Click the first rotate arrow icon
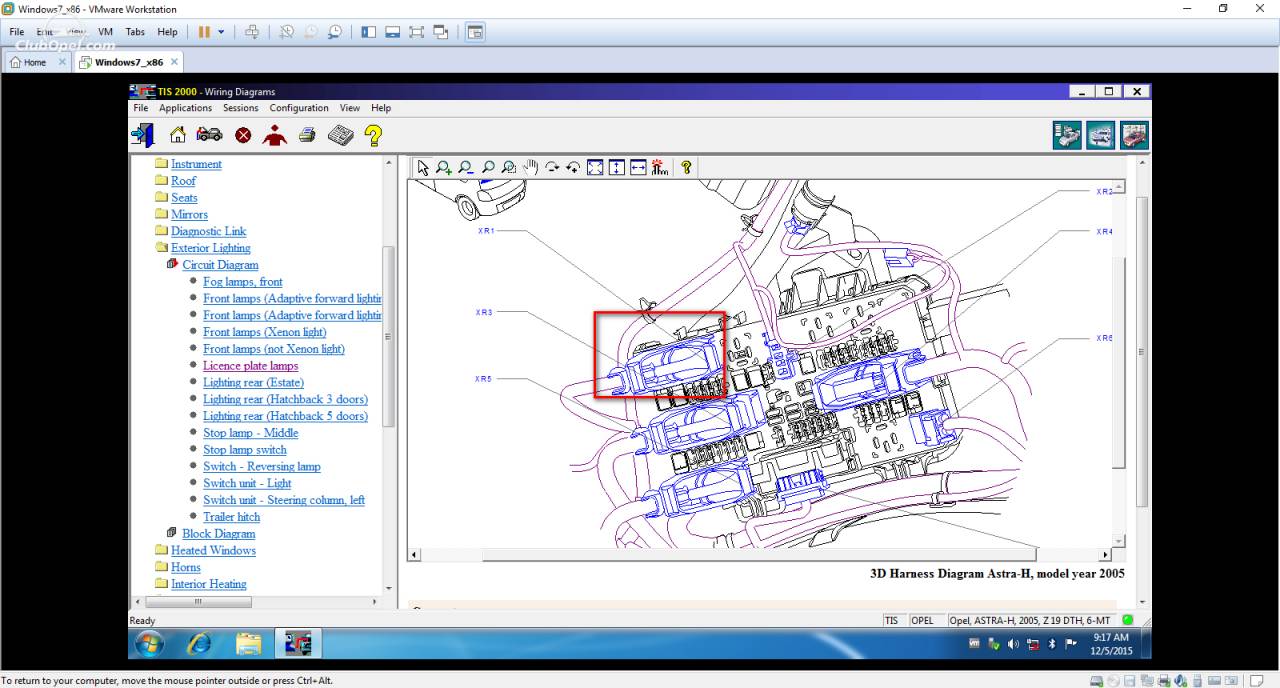Viewport: 1280px width, 688px height. point(552,168)
